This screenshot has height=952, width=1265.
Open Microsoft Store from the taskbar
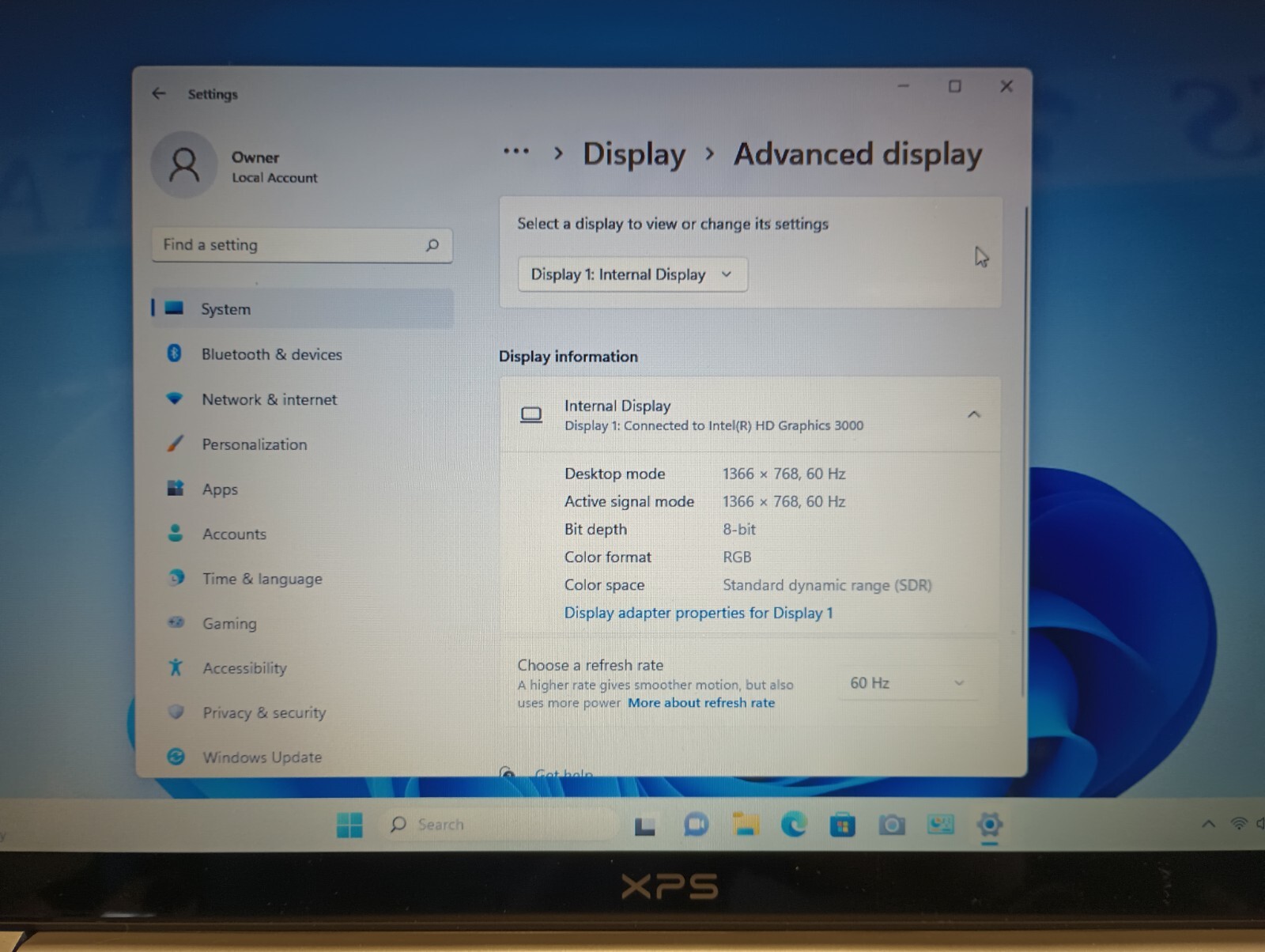pyautogui.click(x=843, y=825)
